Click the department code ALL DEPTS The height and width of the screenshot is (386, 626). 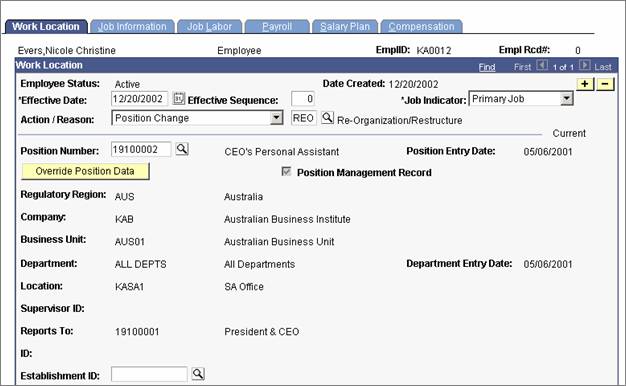(x=141, y=264)
